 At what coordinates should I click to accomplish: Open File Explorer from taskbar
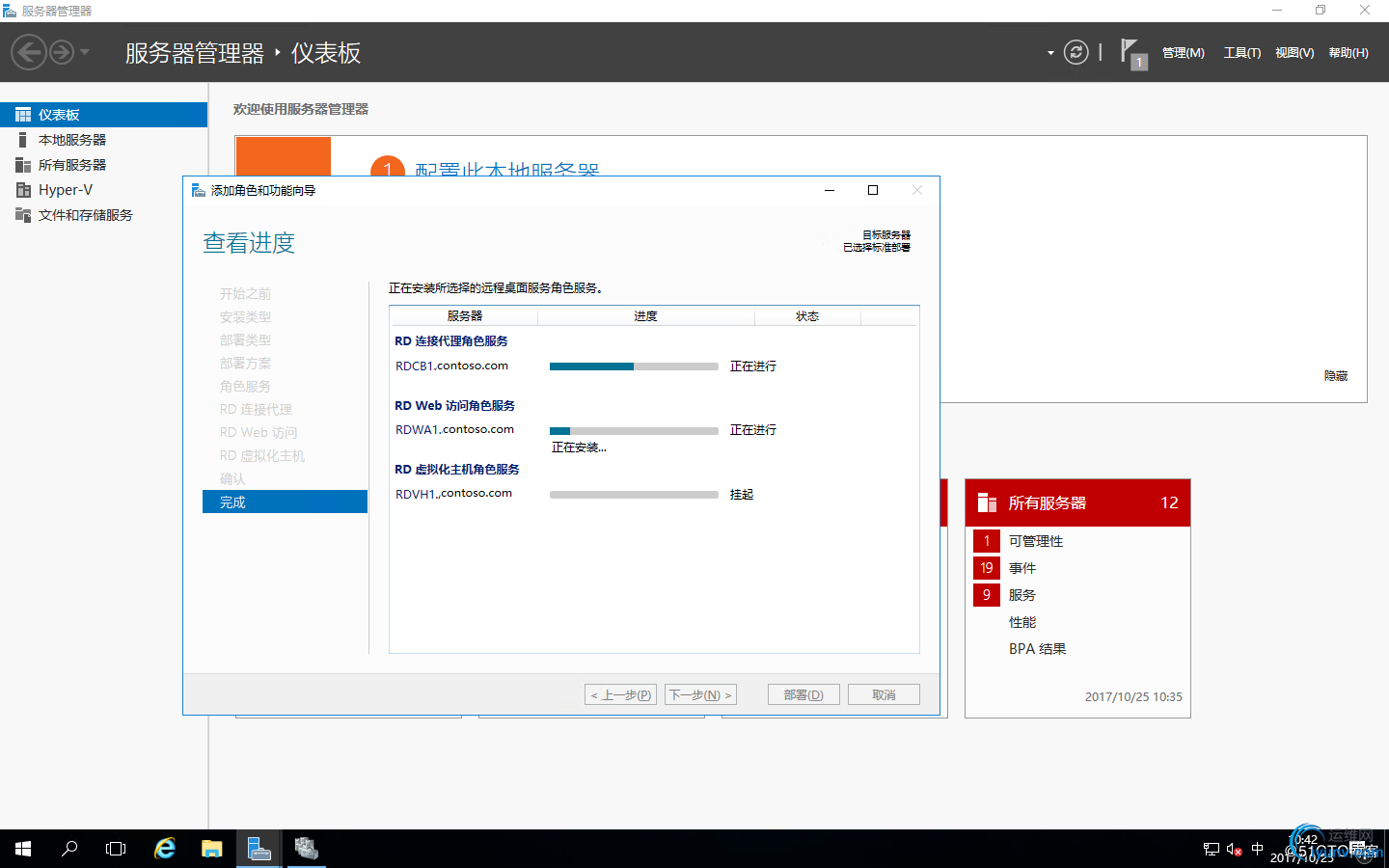[x=212, y=849]
